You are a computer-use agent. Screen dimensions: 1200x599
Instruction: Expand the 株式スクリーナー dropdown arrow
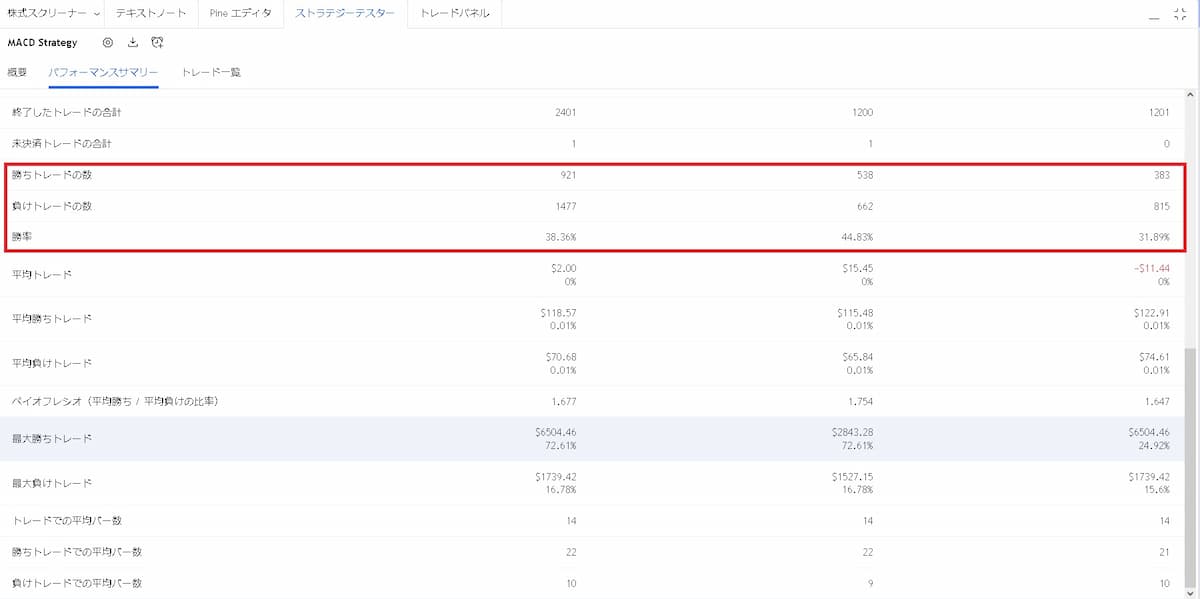(x=97, y=14)
